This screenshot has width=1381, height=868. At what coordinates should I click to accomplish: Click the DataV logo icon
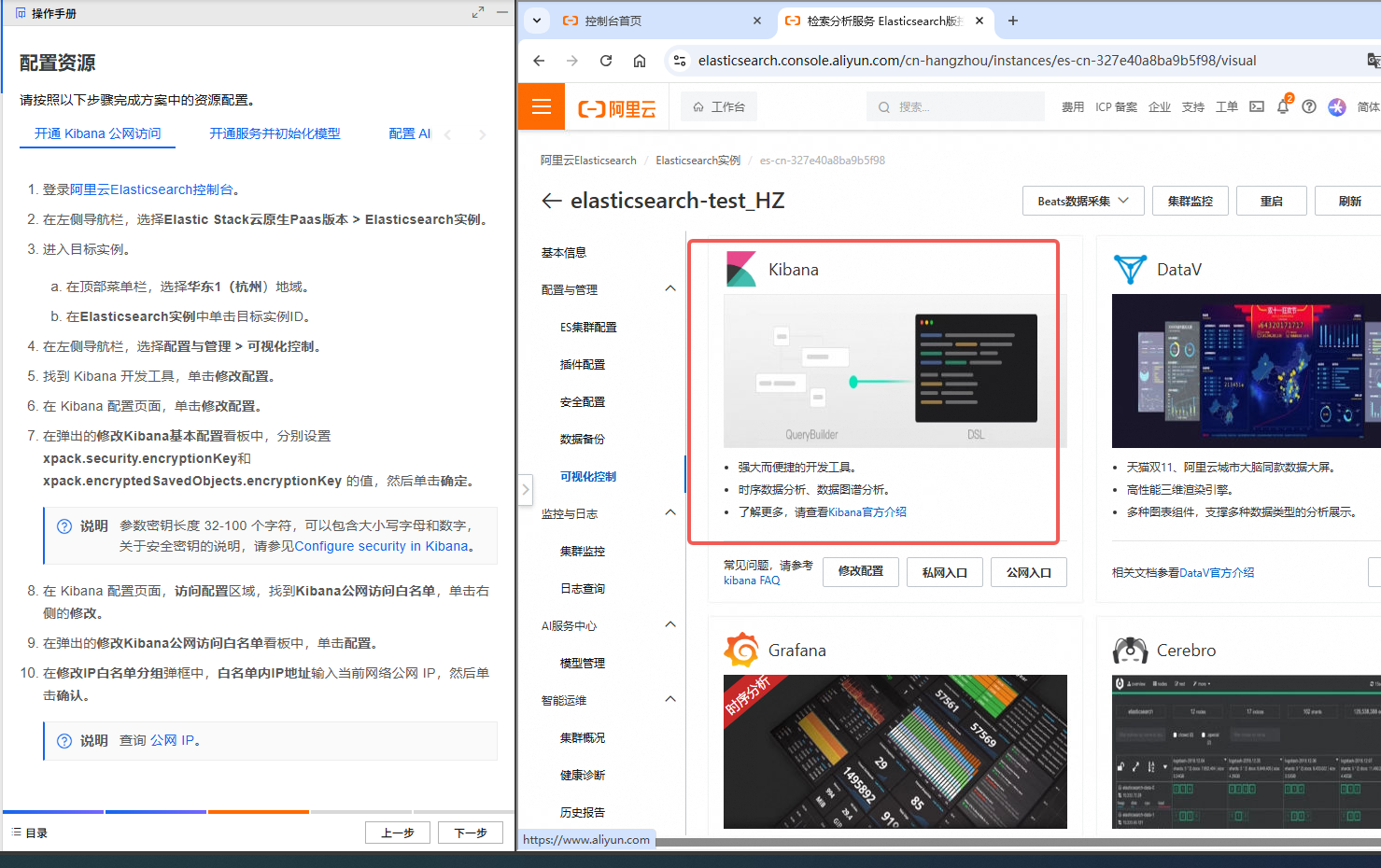pos(1130,269)
